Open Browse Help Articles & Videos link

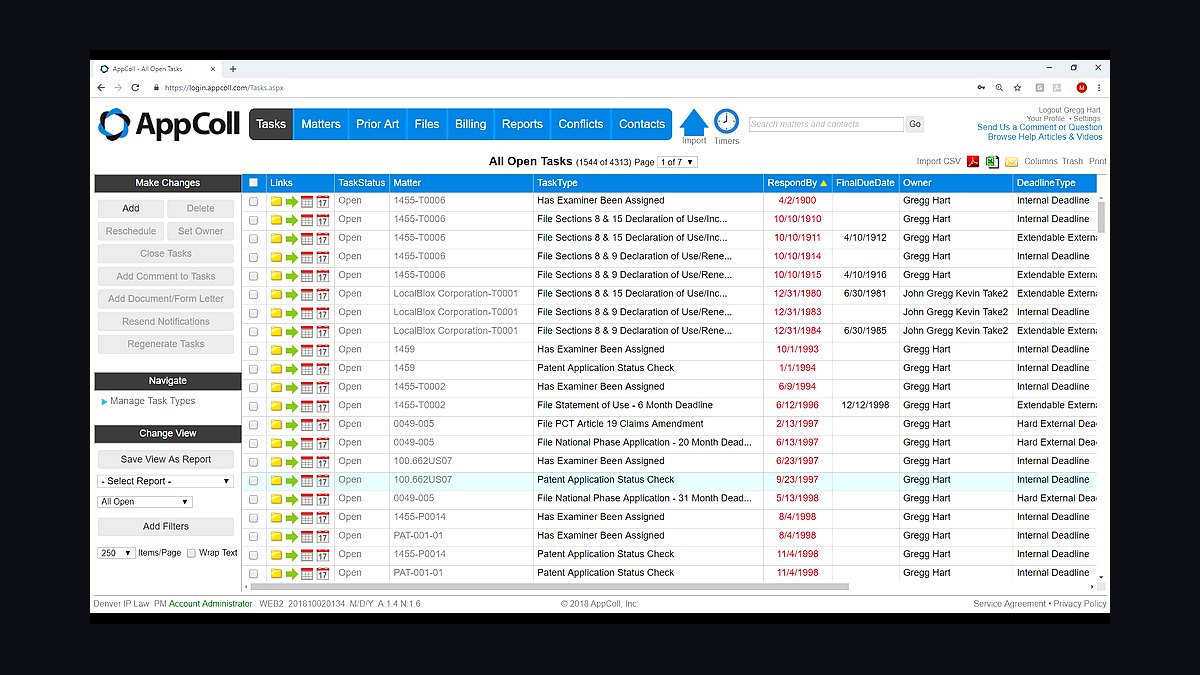(x=1045, y=137)
